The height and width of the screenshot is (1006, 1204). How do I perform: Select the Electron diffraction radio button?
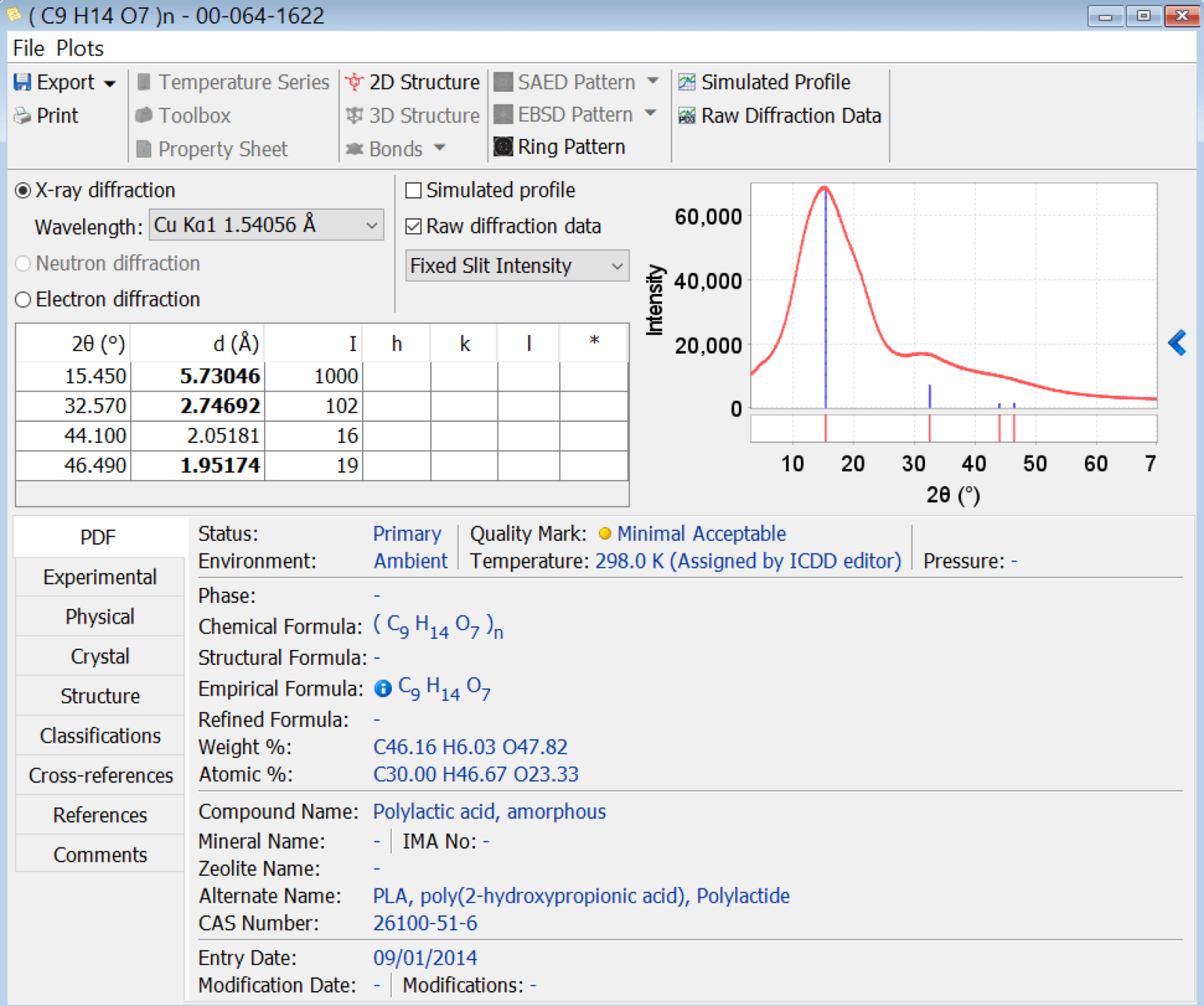(x=24, y=300)
